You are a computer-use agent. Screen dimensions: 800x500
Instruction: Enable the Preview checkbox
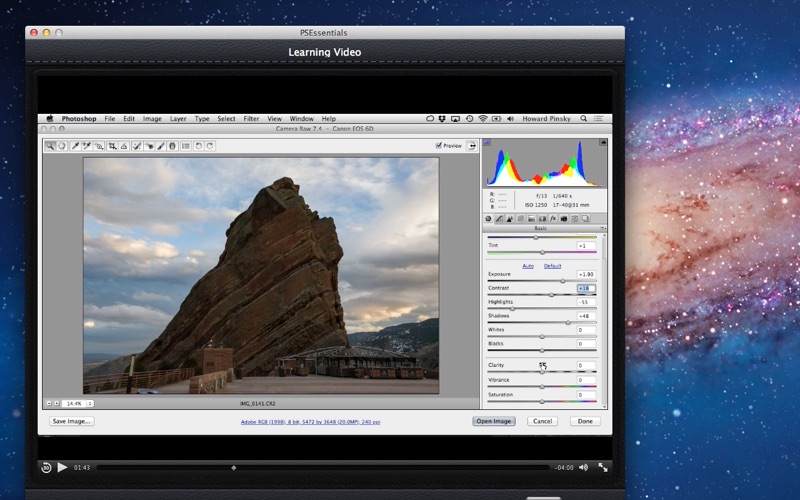tap(438, 145)
